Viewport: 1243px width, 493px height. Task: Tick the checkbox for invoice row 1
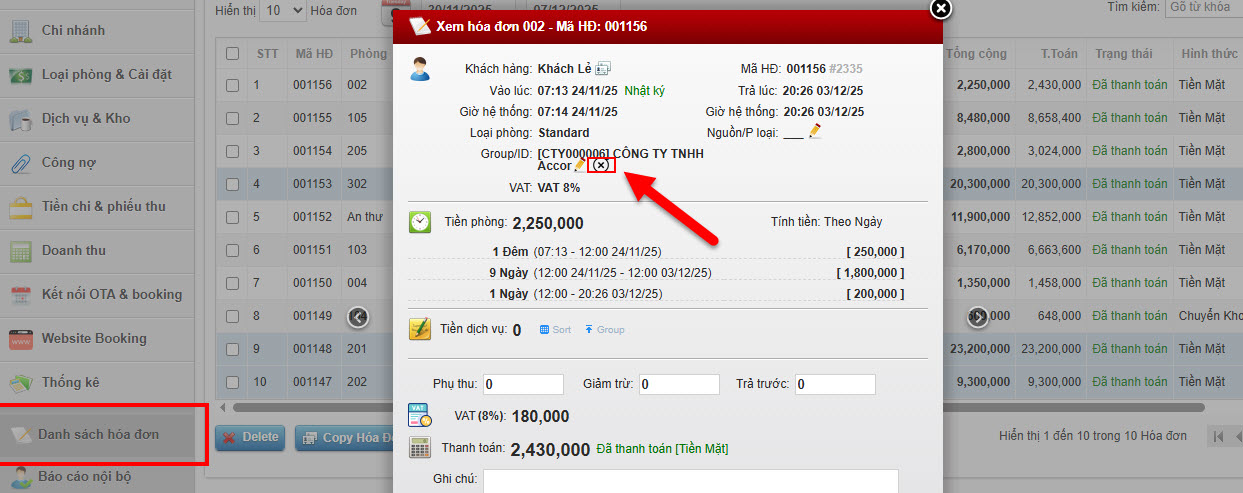click(x=233, y=86)
